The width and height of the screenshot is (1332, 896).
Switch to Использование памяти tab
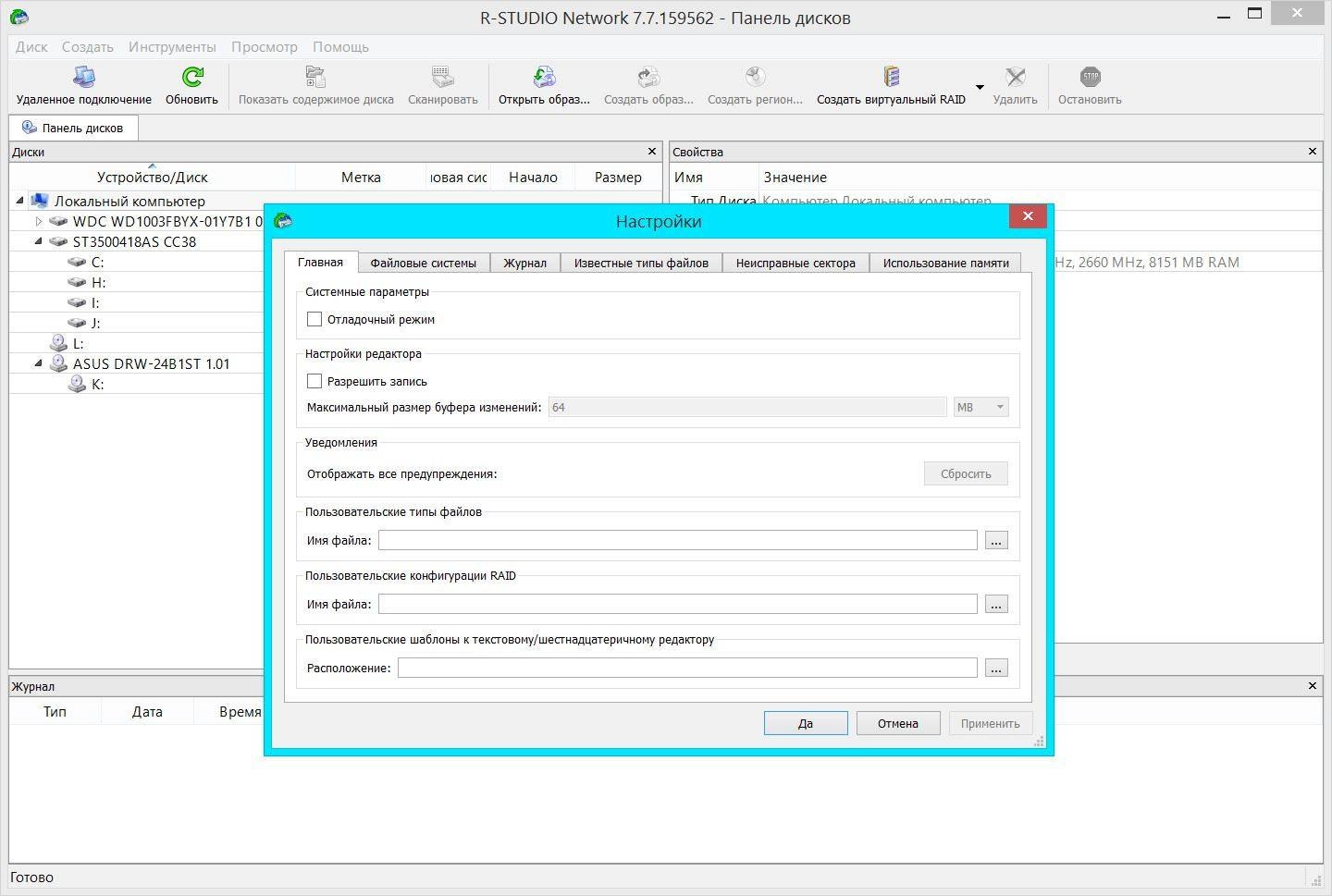click(945, 263)
